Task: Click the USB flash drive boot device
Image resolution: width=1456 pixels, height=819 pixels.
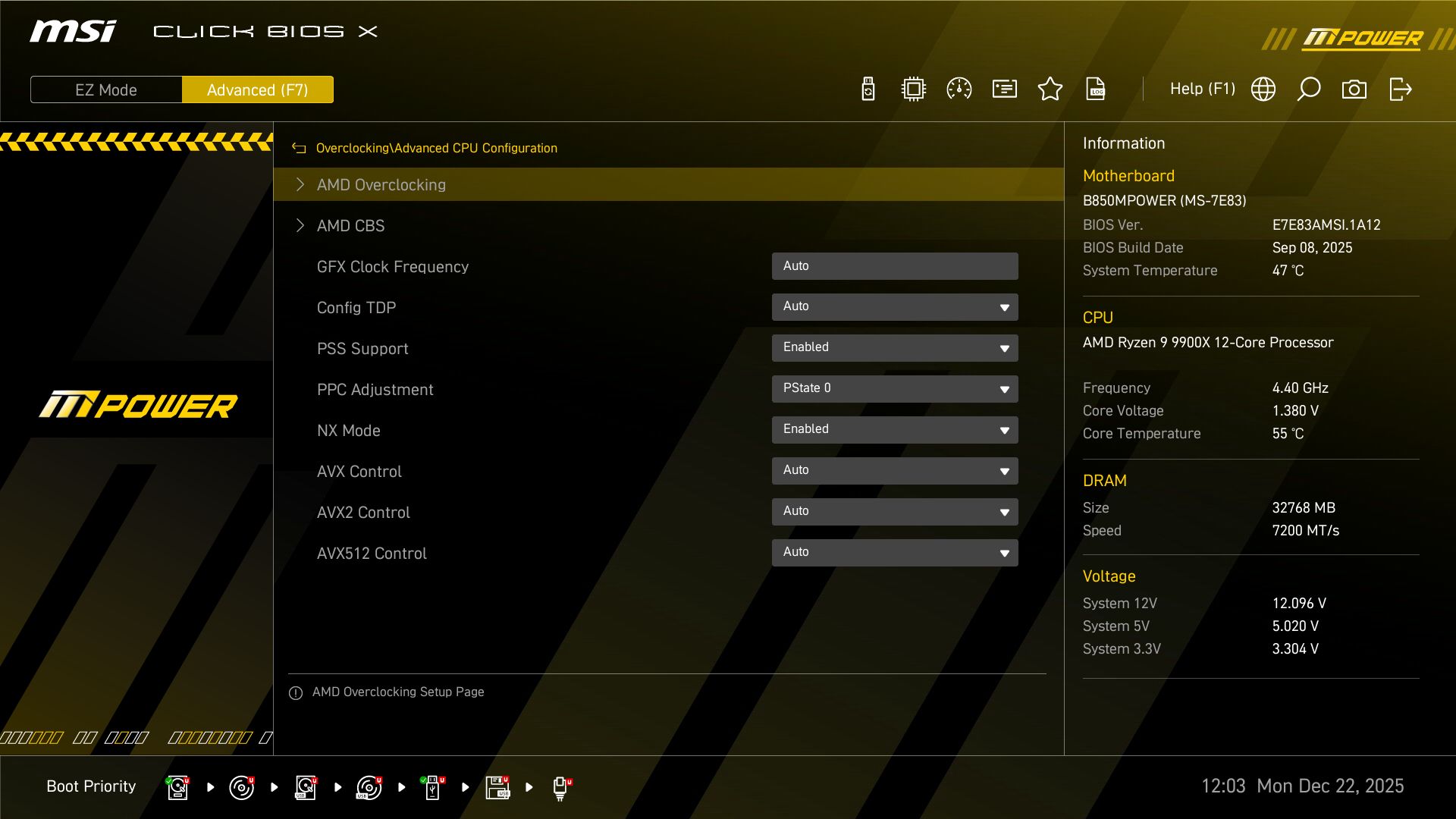Action: pyautogui.click(x=433, y=786)
